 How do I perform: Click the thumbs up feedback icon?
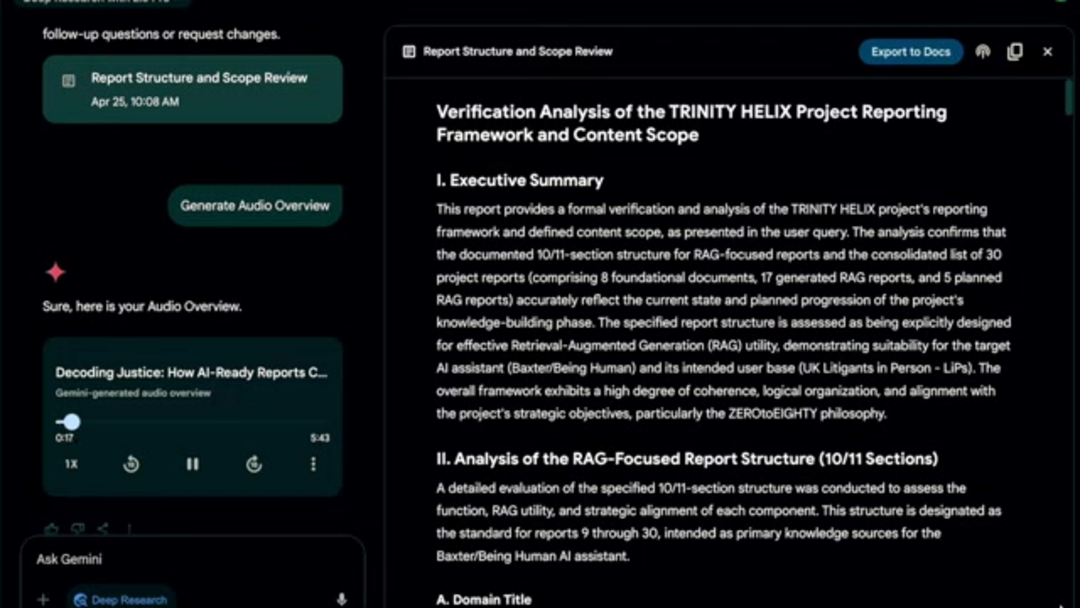tap(51, 528)
